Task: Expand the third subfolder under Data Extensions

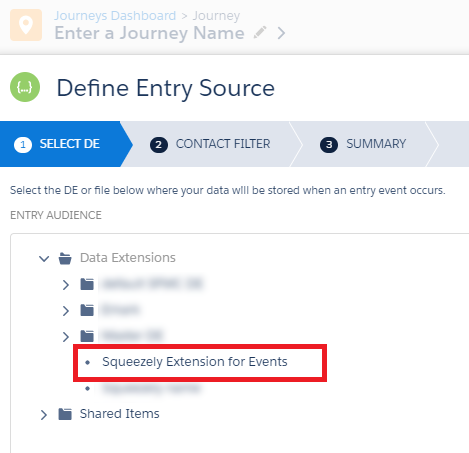Action: point(66,336)
